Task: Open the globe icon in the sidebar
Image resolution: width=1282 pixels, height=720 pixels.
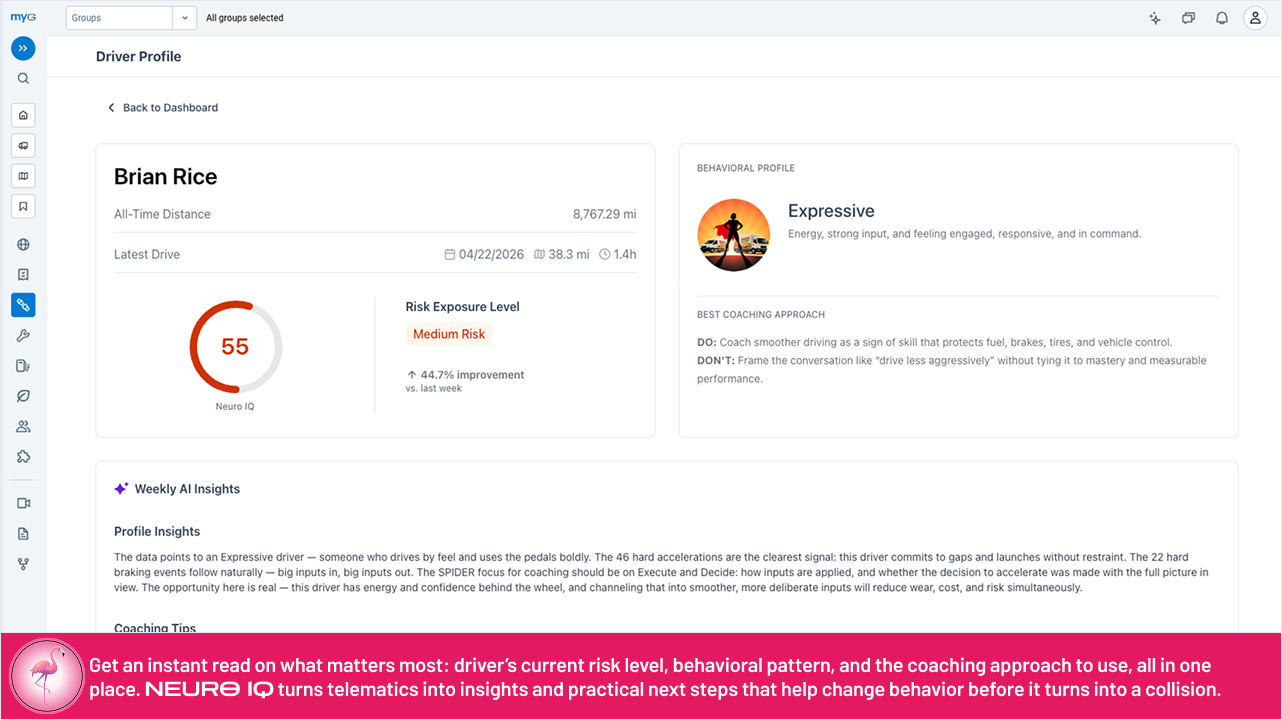Action: point(23,244)
